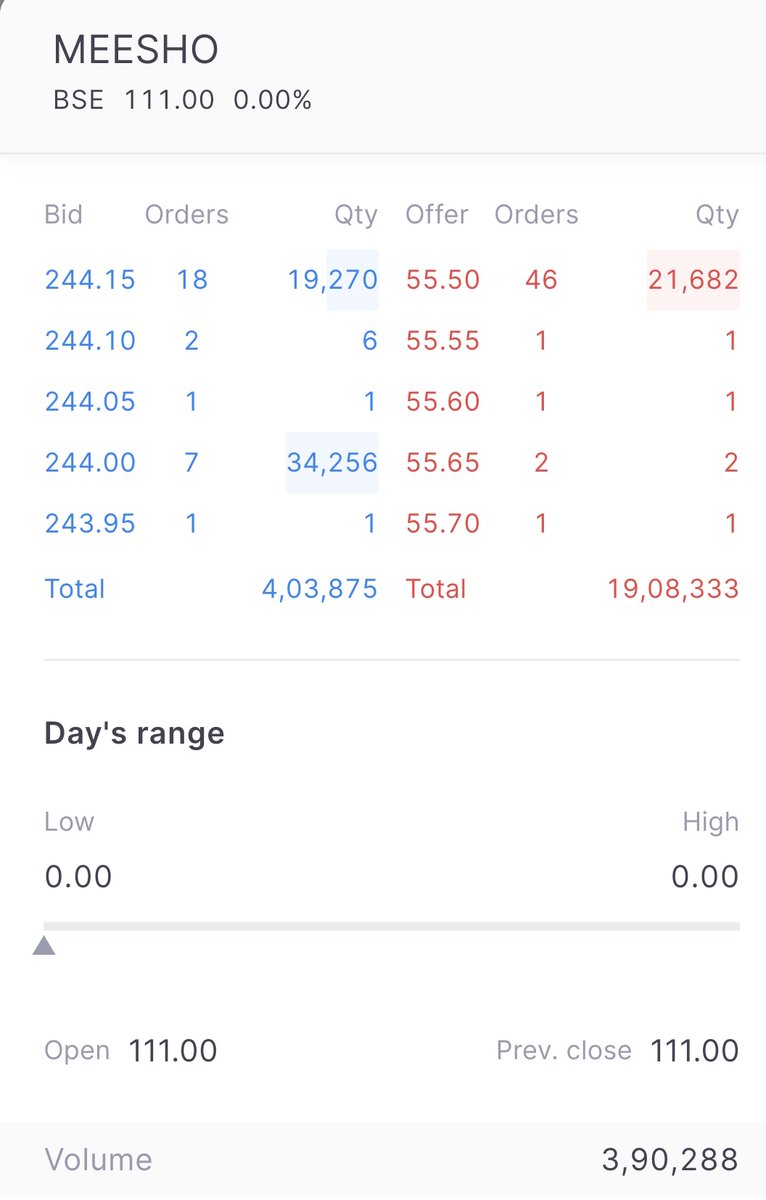This screenshot has width=766, height=1200.
Task: Tap the Day's range heading
Action: (135, 734)
